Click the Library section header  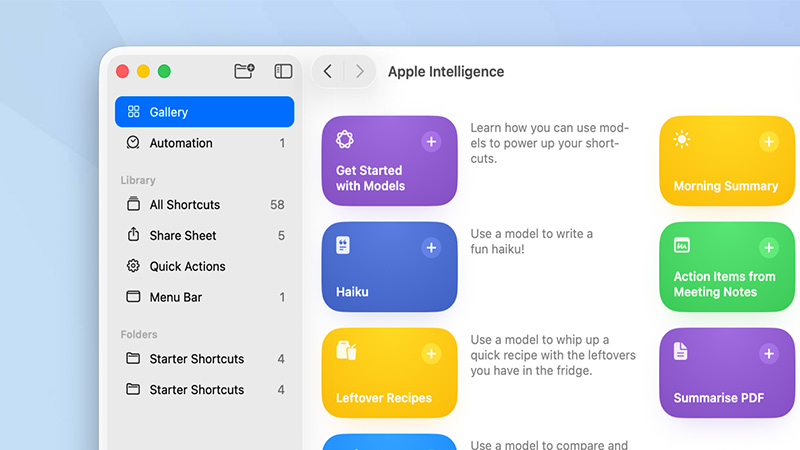[138, 180]
